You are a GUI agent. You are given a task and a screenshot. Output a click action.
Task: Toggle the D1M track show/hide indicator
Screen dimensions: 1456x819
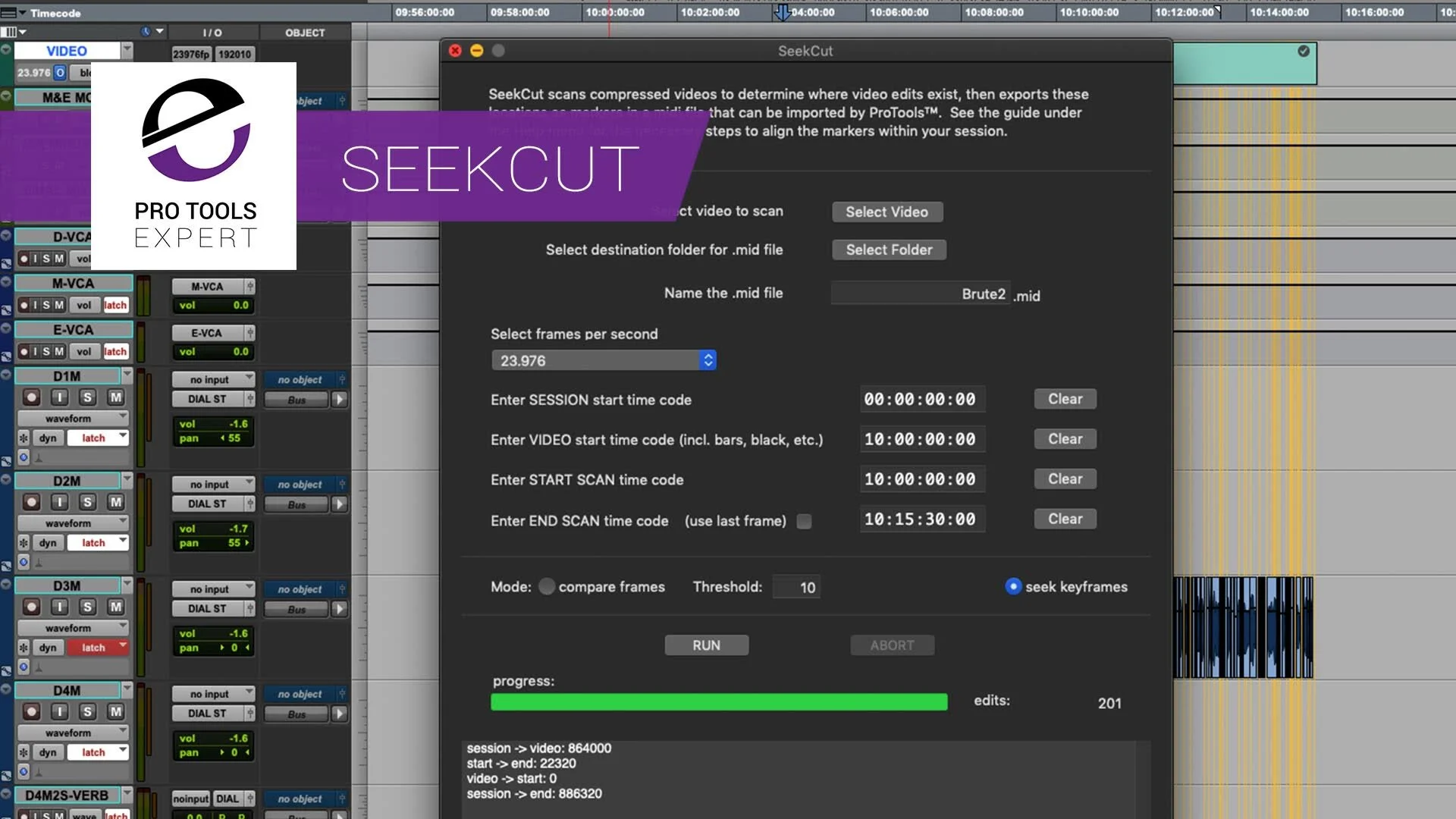[x=6, y=375]
